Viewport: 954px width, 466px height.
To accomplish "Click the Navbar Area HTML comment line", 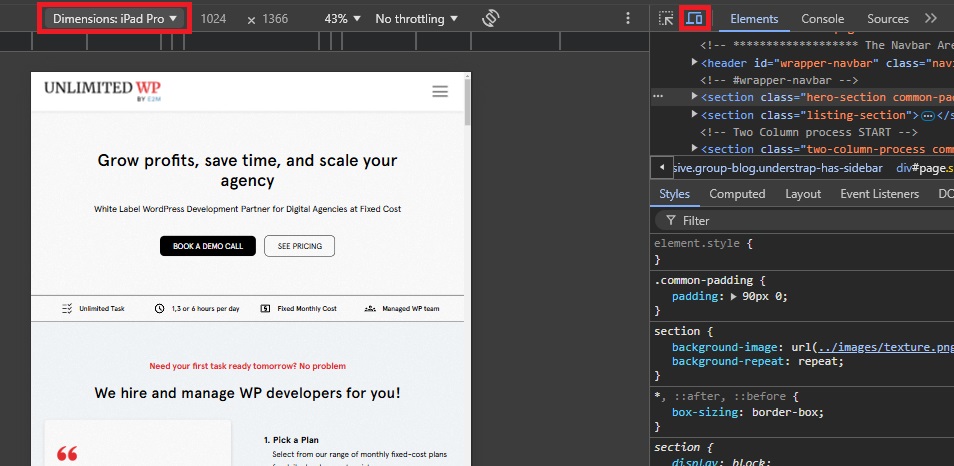I will tap(827, 45).
